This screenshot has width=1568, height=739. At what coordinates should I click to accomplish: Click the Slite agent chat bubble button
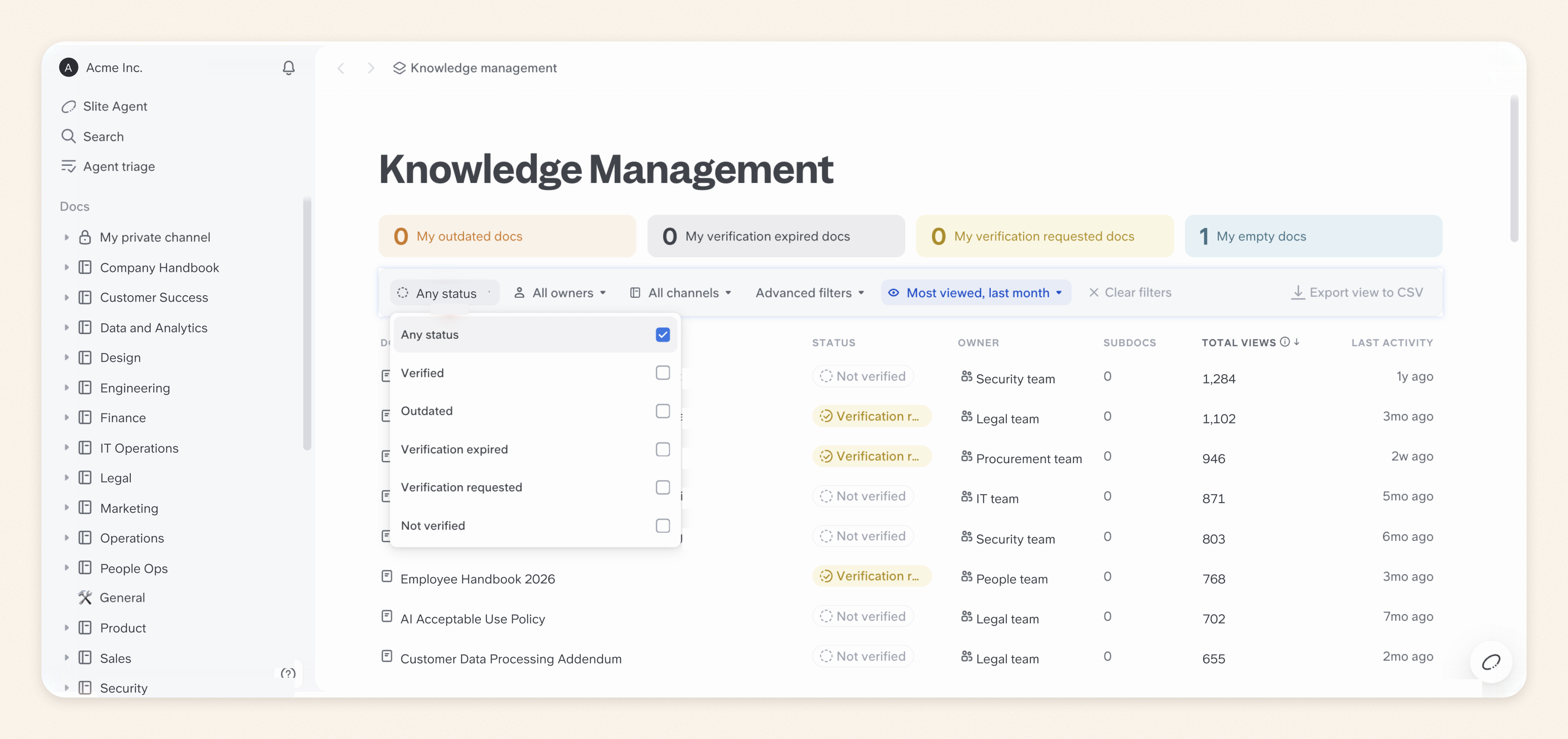click(x=1491, y=662)
